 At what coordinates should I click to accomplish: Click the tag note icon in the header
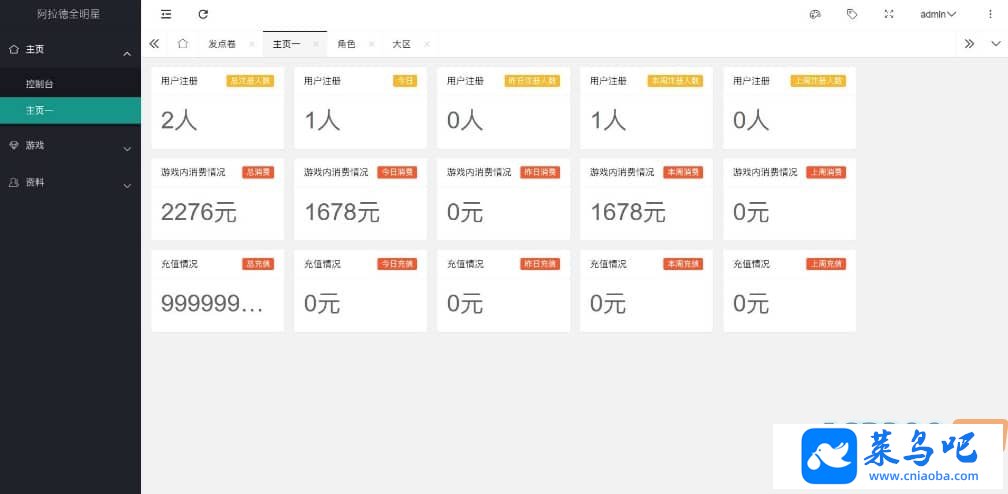point(852,14)
